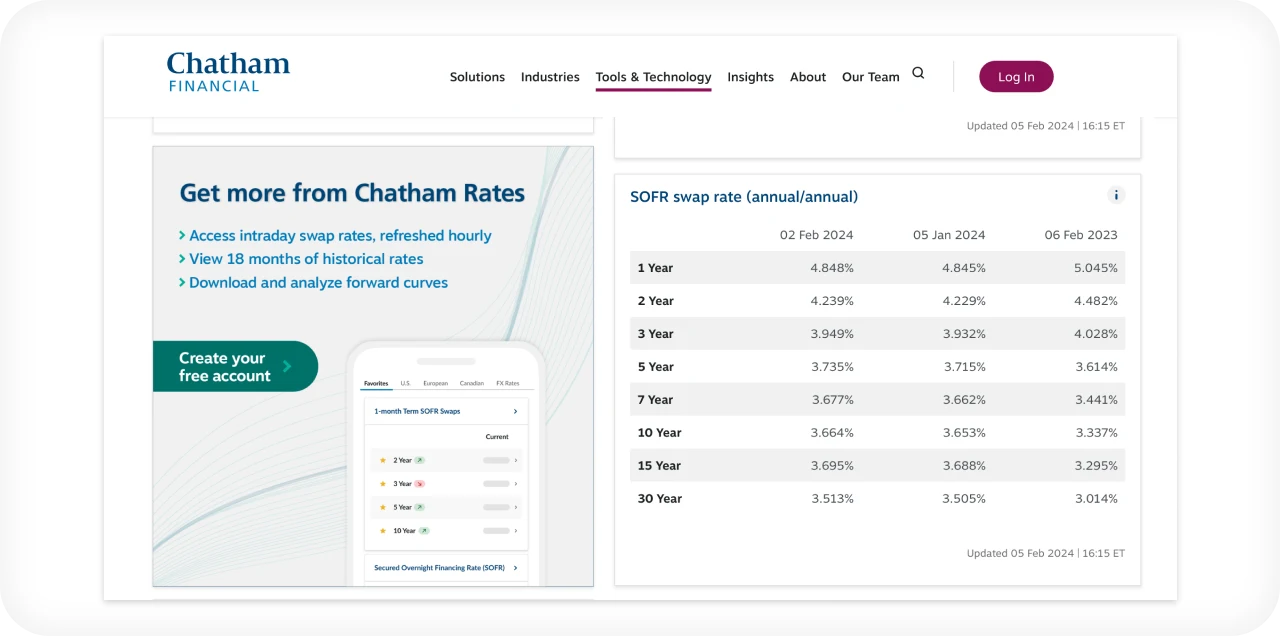The height and width of the screenshot is (636, 1280).
Task: Click the 3.664% rate cell
Action: point(832,433)
